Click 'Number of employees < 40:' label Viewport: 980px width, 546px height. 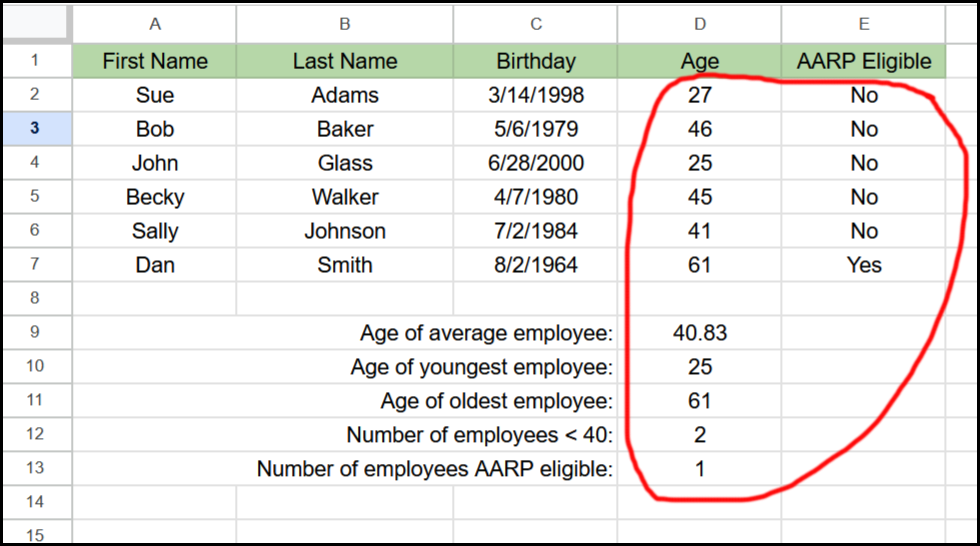pos(479,435)
